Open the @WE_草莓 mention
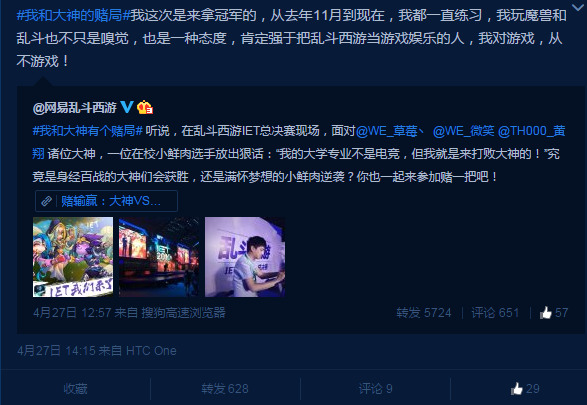This screenshot has height=405, width=587. pos(387,131)
